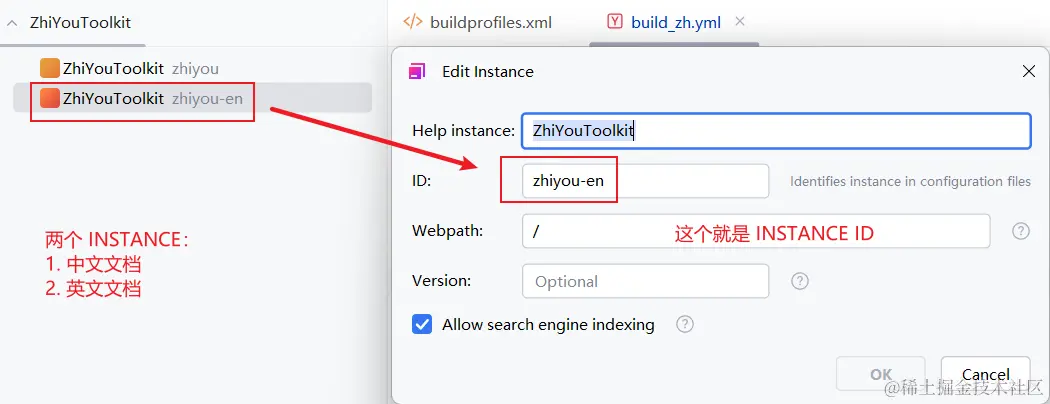Collapse the ZhiYouToolkit panel chevron
Viewport: 1050px width, 404px height.
click(x=12, y=22)
